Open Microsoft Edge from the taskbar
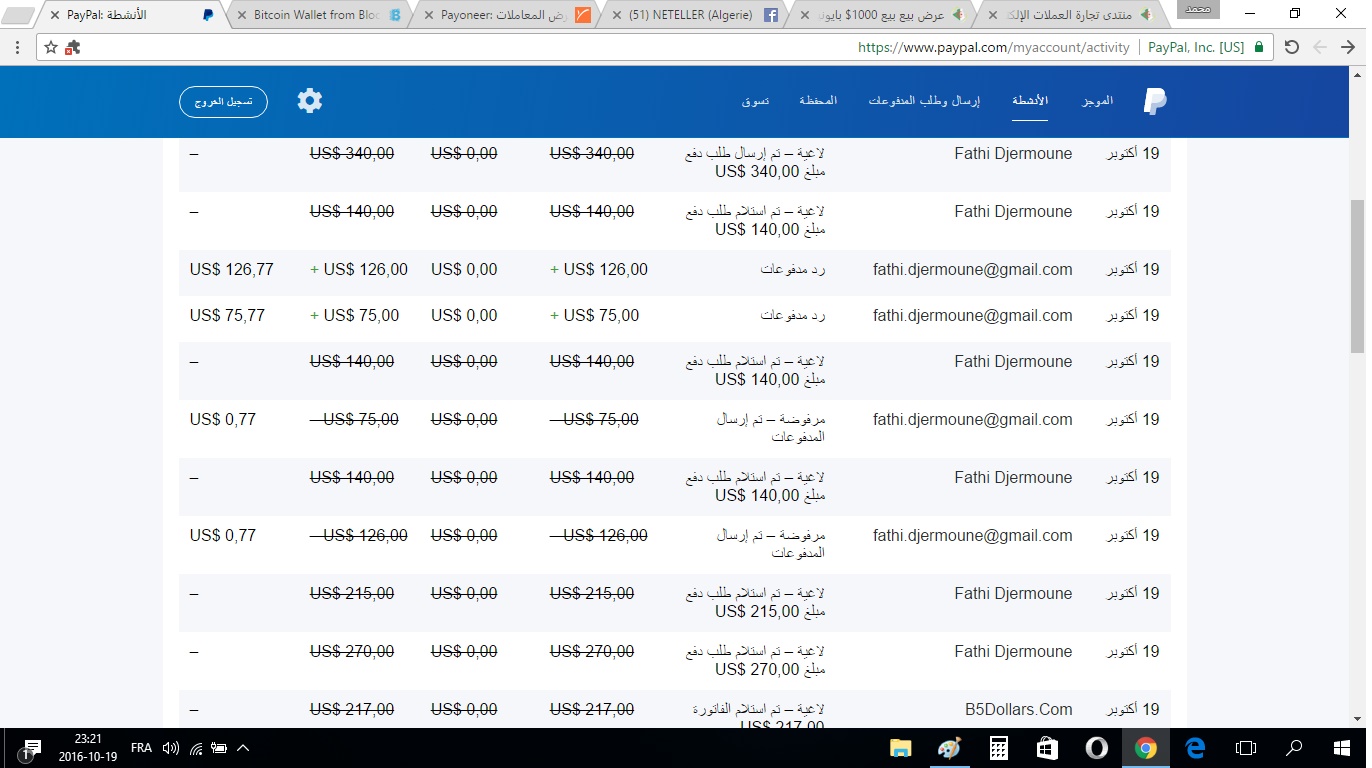 tap(1195, 748)
